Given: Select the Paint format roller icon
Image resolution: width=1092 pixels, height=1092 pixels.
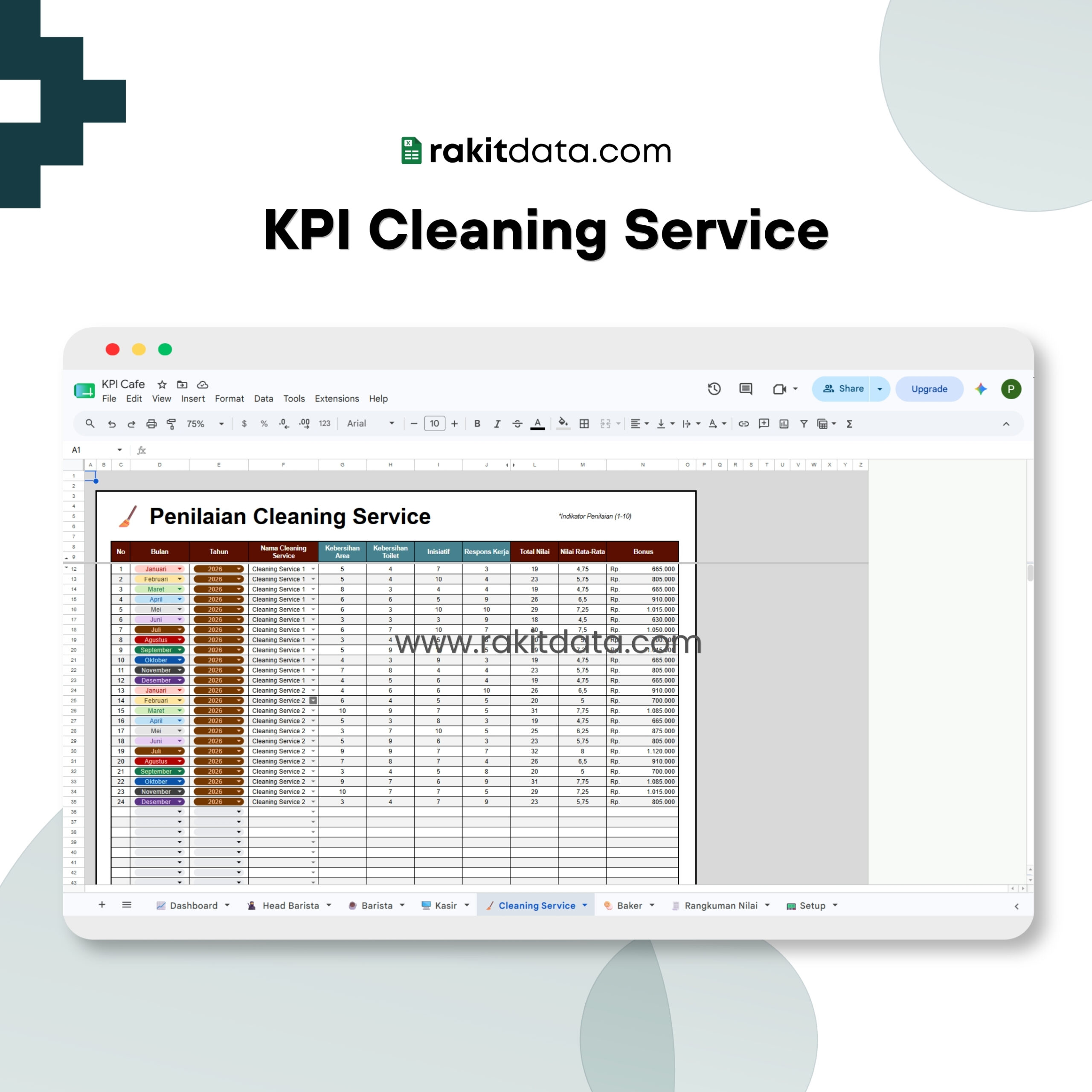Looking at the screenshot, I should [171, 424].
